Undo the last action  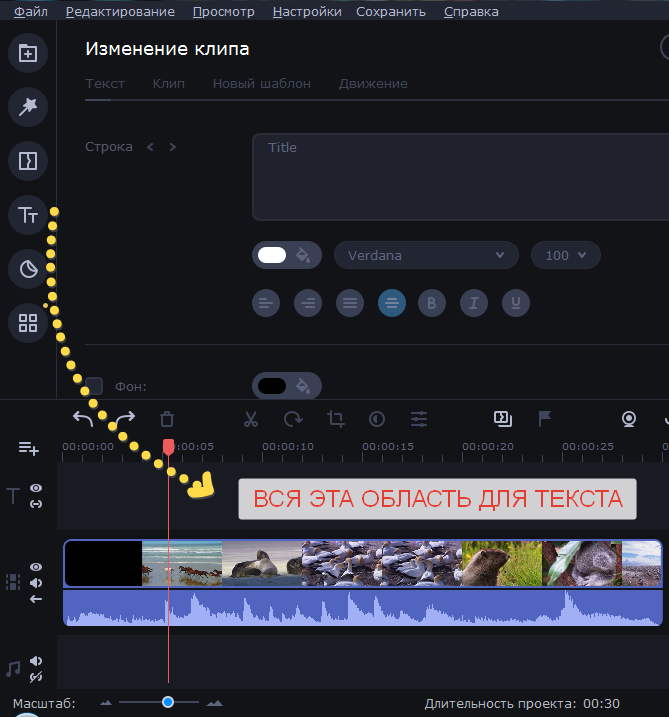pyautogui.click(x=83, y=419)
